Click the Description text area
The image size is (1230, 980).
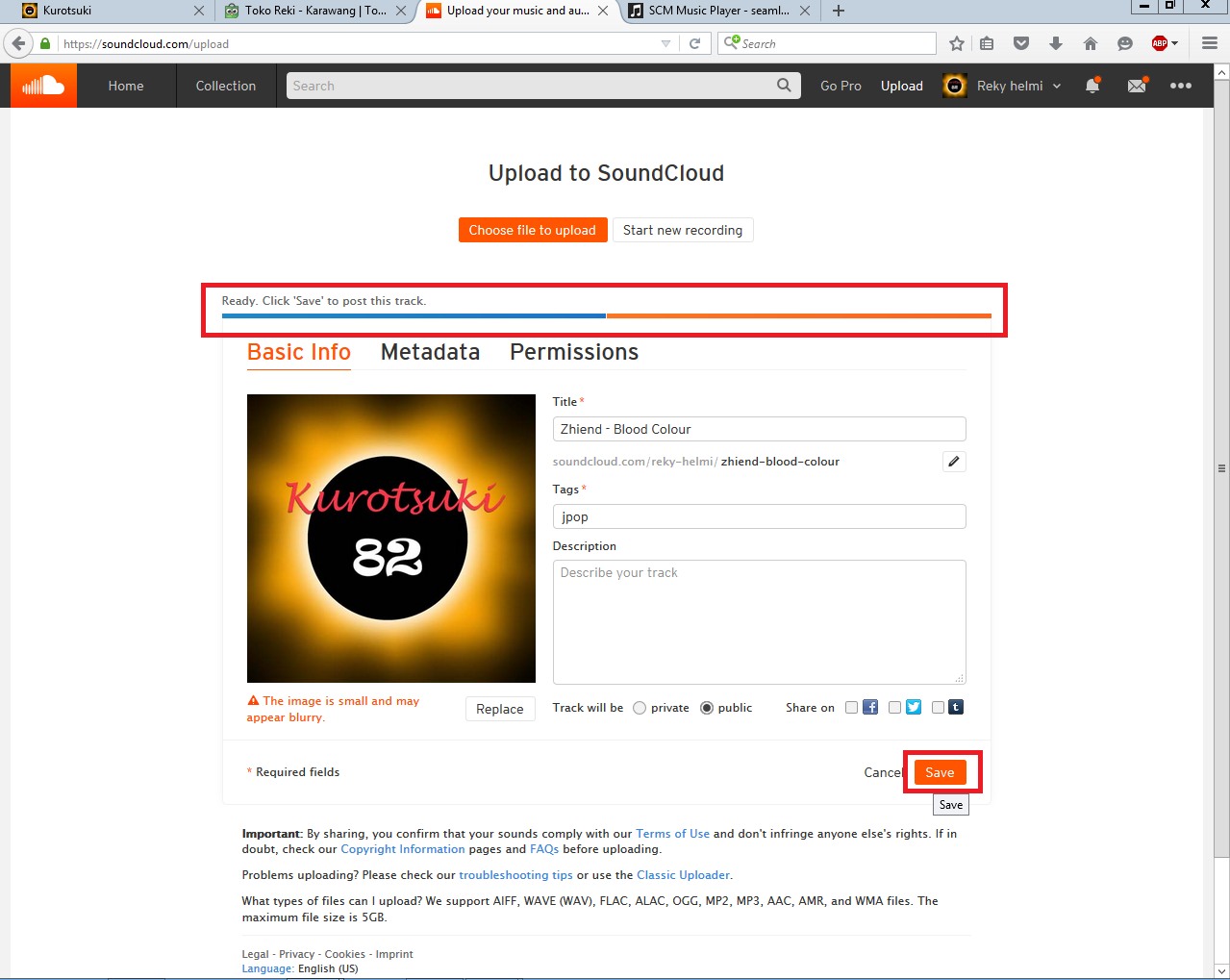pyautogui.click(x=759, y=622)
